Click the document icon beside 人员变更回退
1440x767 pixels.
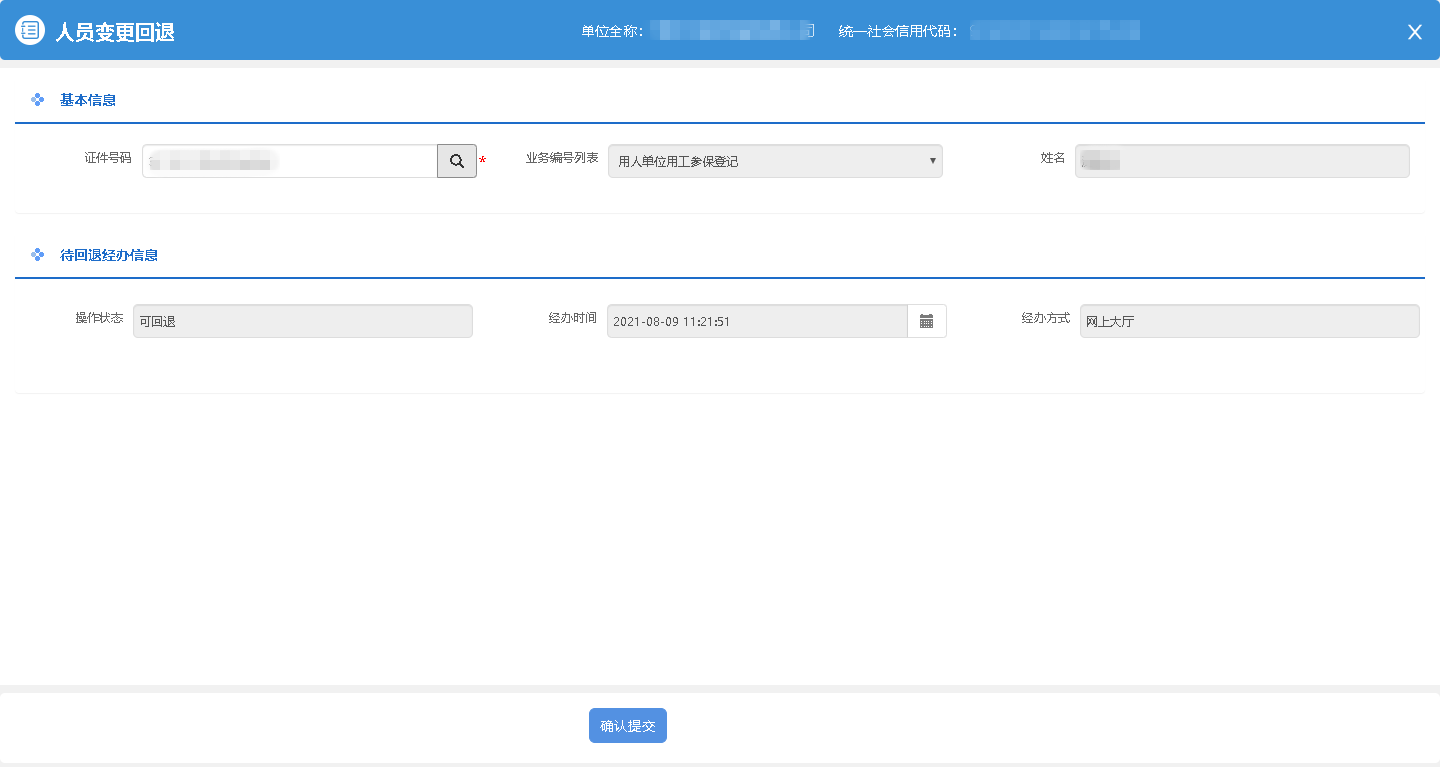point(30,31)
